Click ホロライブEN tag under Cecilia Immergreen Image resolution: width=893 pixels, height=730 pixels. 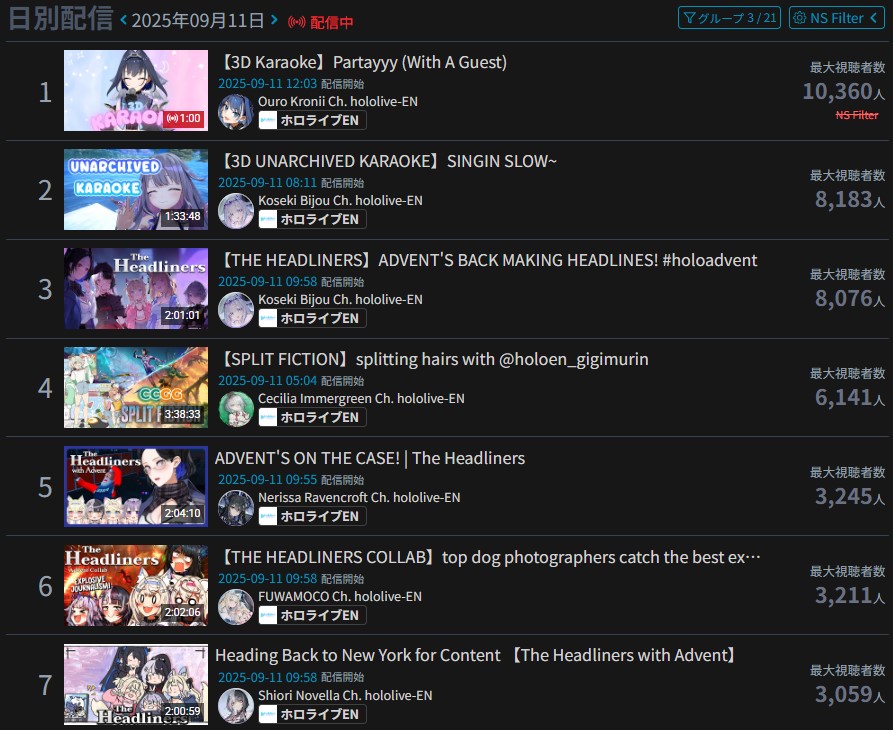312,417
